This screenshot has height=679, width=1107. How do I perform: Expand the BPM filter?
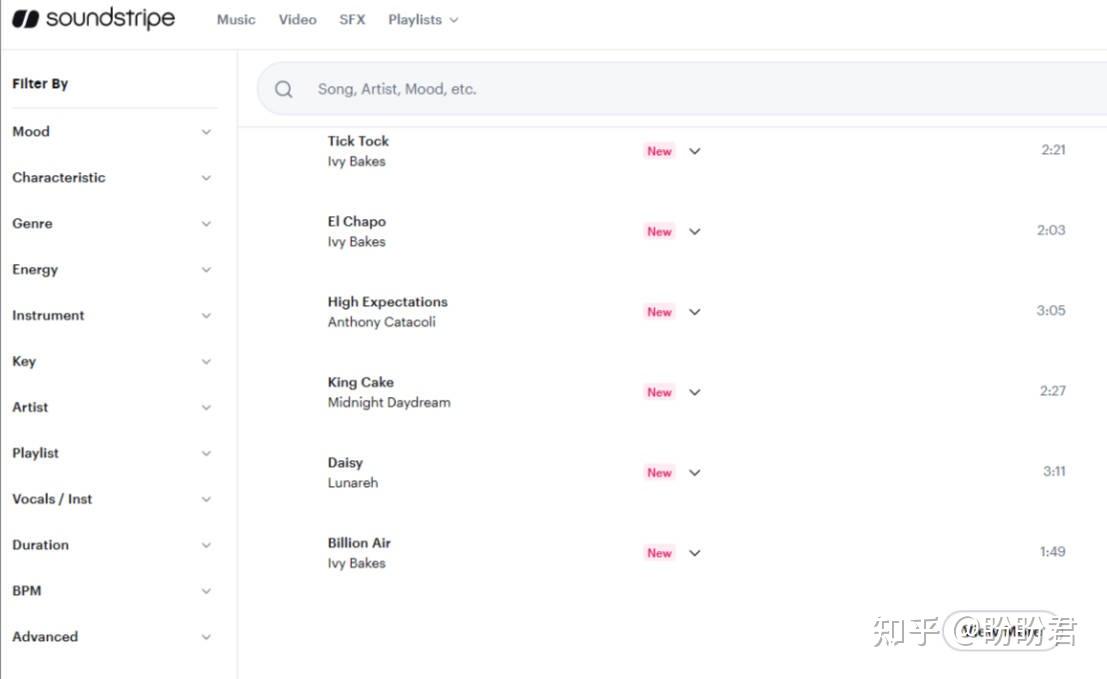click(112, 591)
